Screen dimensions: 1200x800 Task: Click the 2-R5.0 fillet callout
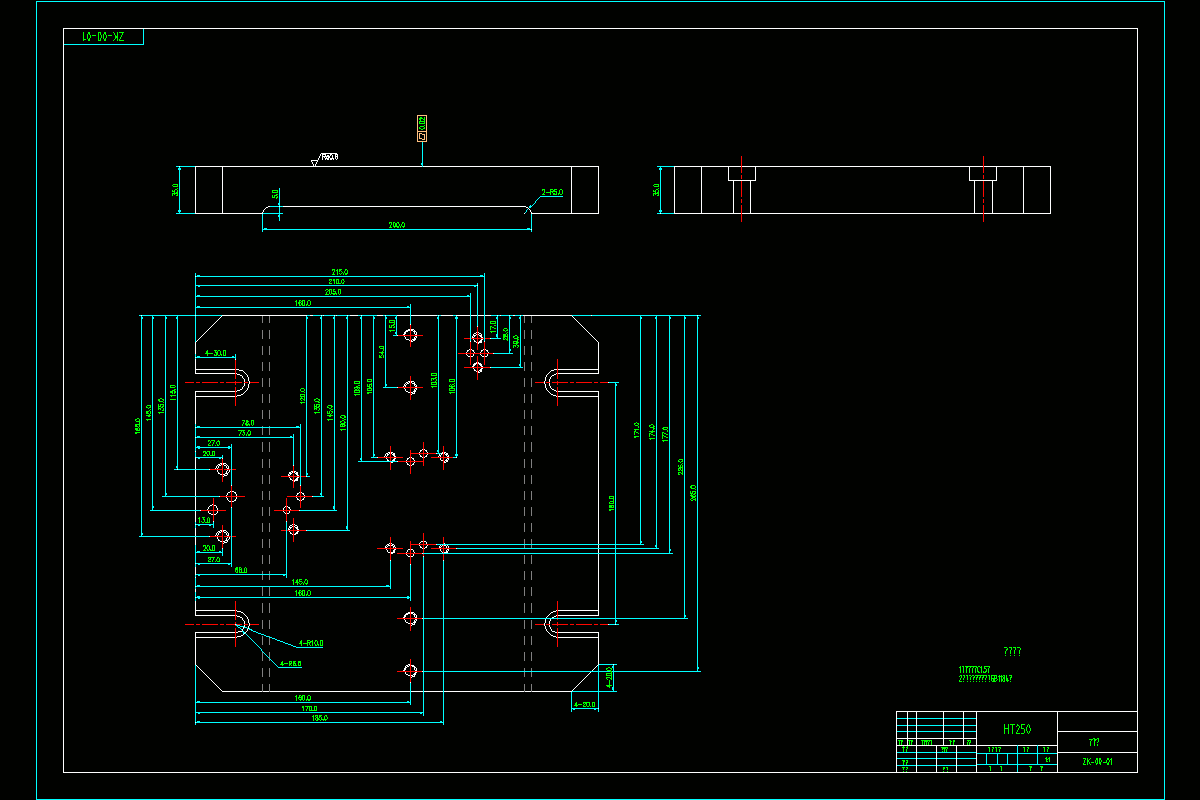[x=552, y=192]
